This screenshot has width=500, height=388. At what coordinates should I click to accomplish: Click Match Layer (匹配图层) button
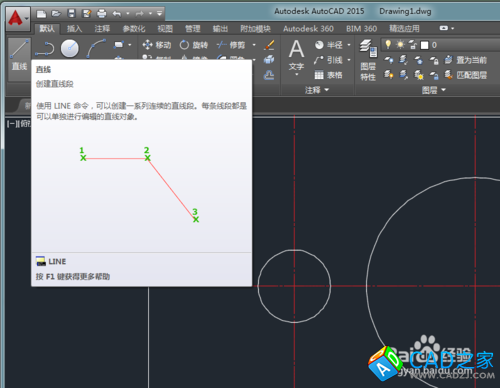(466, 75)
